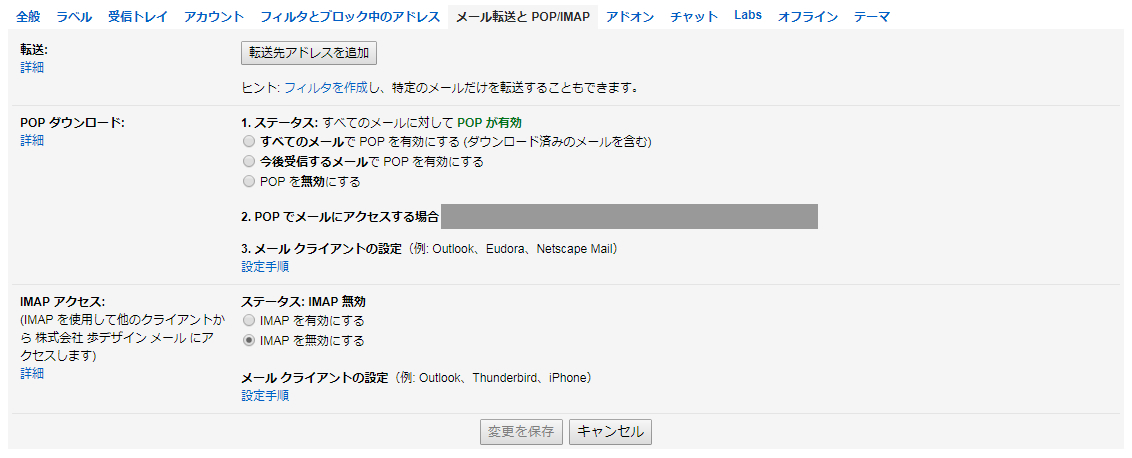Select 今後受信するメールで POP を有効にする
Image resolution: width=1132 pixels, height=458 pixels.
[x=249, y=162]
